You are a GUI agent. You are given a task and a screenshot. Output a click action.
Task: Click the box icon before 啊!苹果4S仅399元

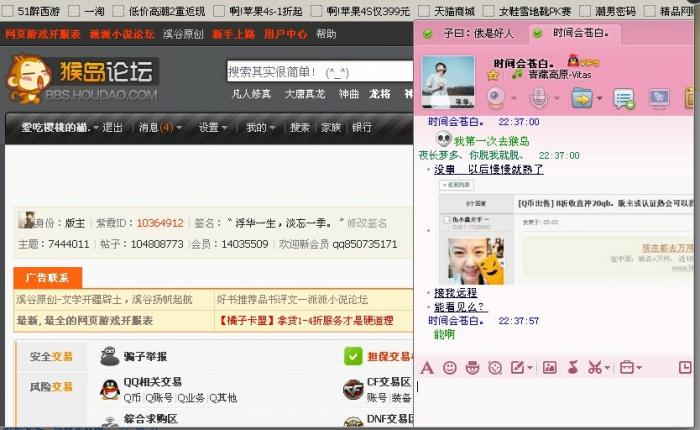pyautogui.click(x=316, y=11)
